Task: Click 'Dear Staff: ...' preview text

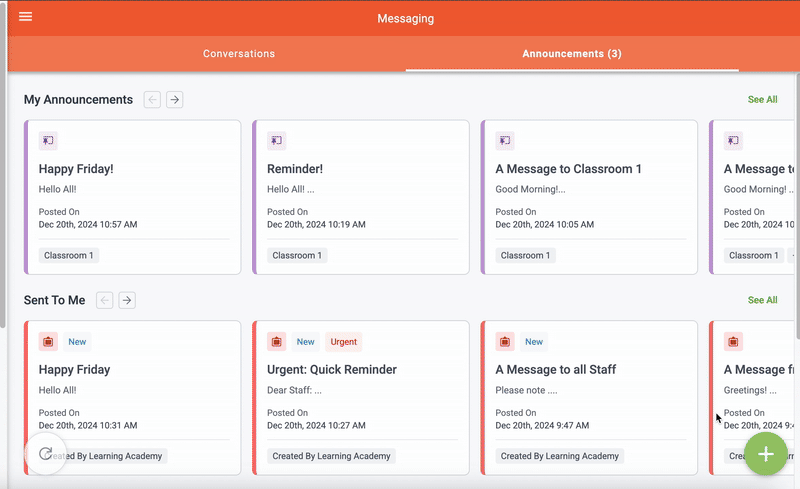Action: coord(294,390)
